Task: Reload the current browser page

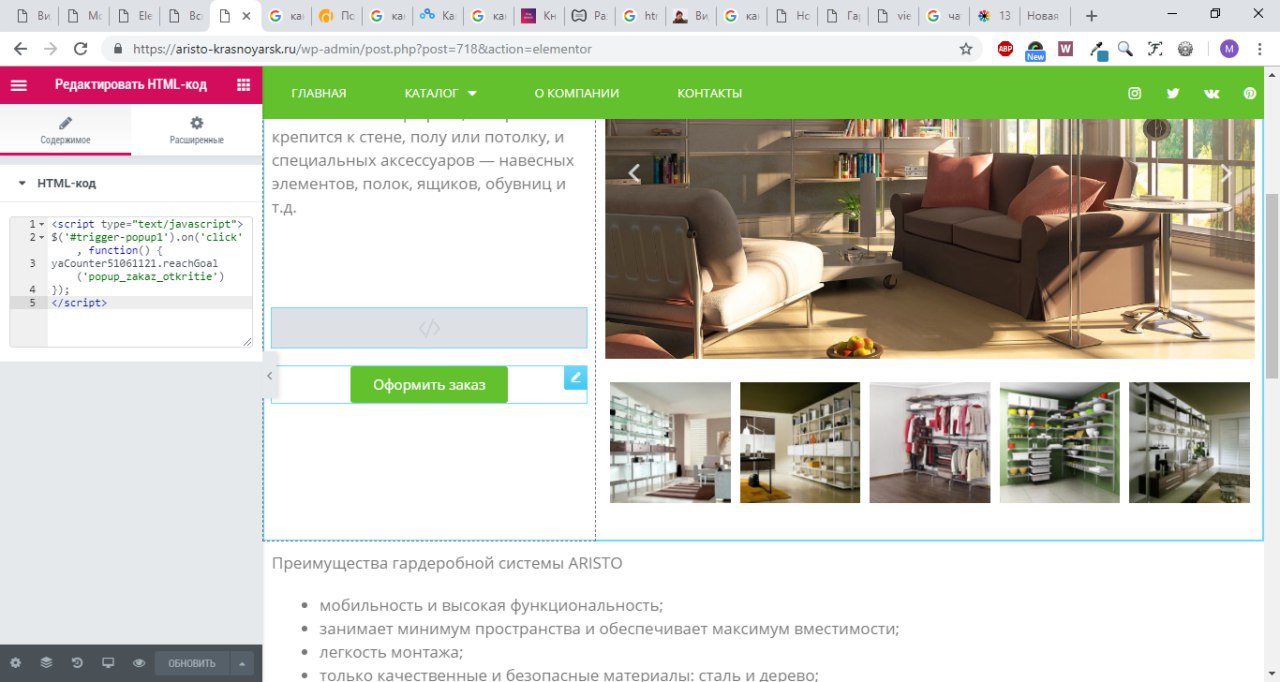Action: tap(81, 48)
